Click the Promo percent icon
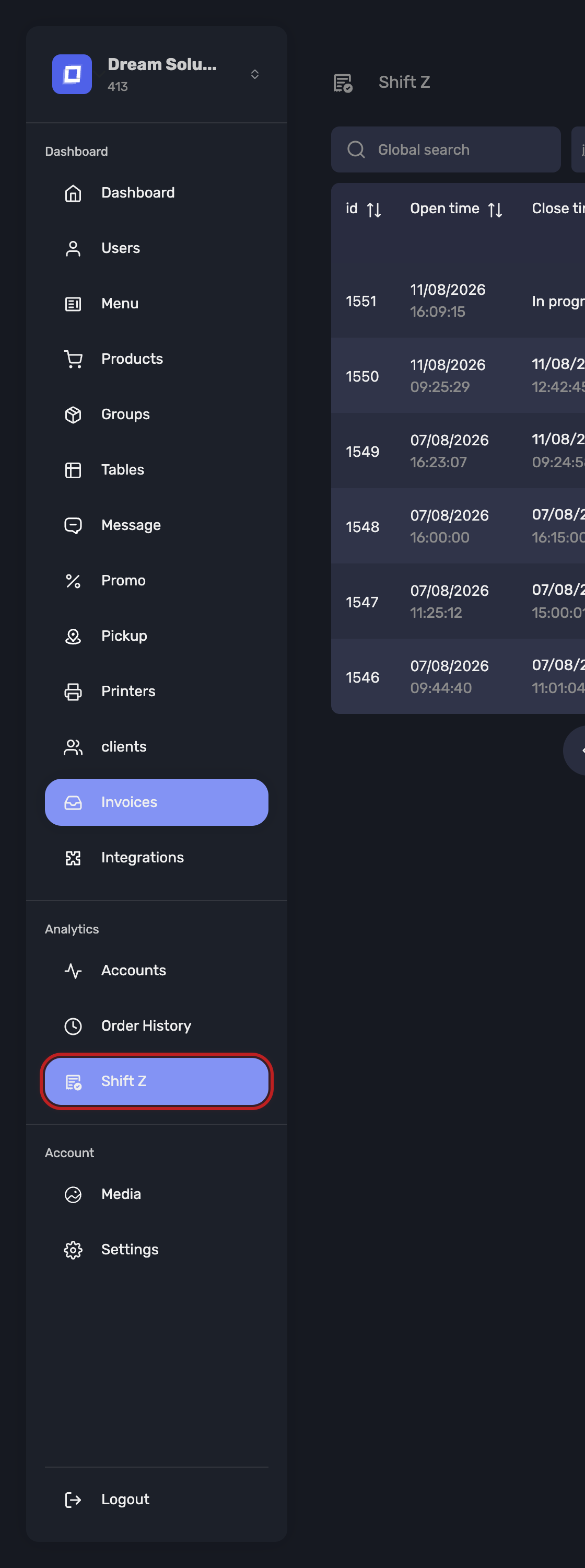 73,581
